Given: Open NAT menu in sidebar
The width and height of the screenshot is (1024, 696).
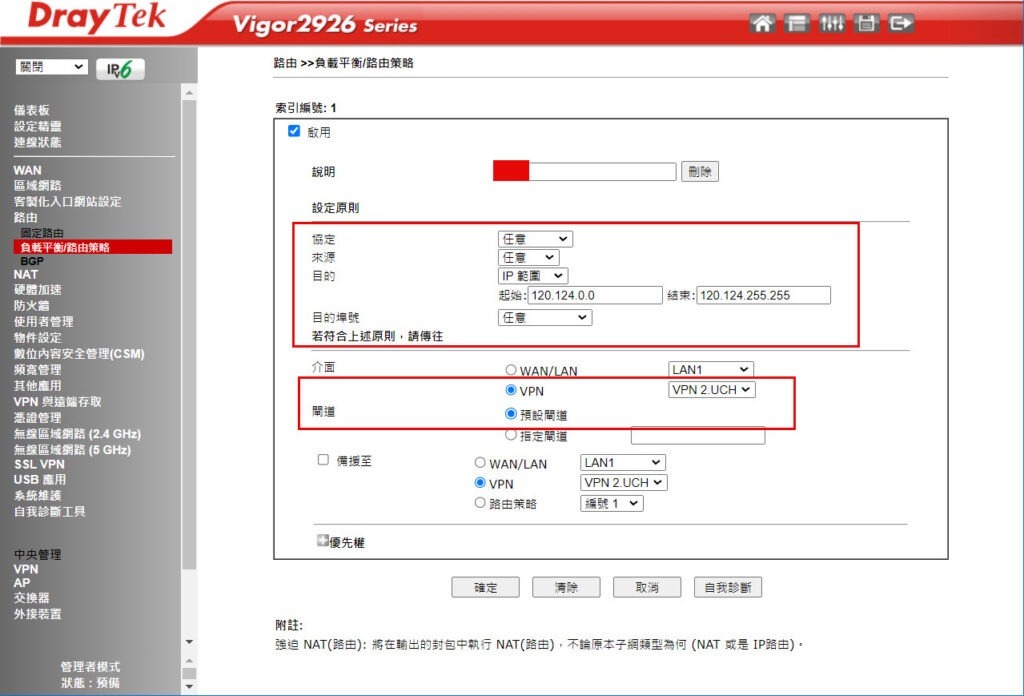Looking at the screenshot, I should coord(25,274).
